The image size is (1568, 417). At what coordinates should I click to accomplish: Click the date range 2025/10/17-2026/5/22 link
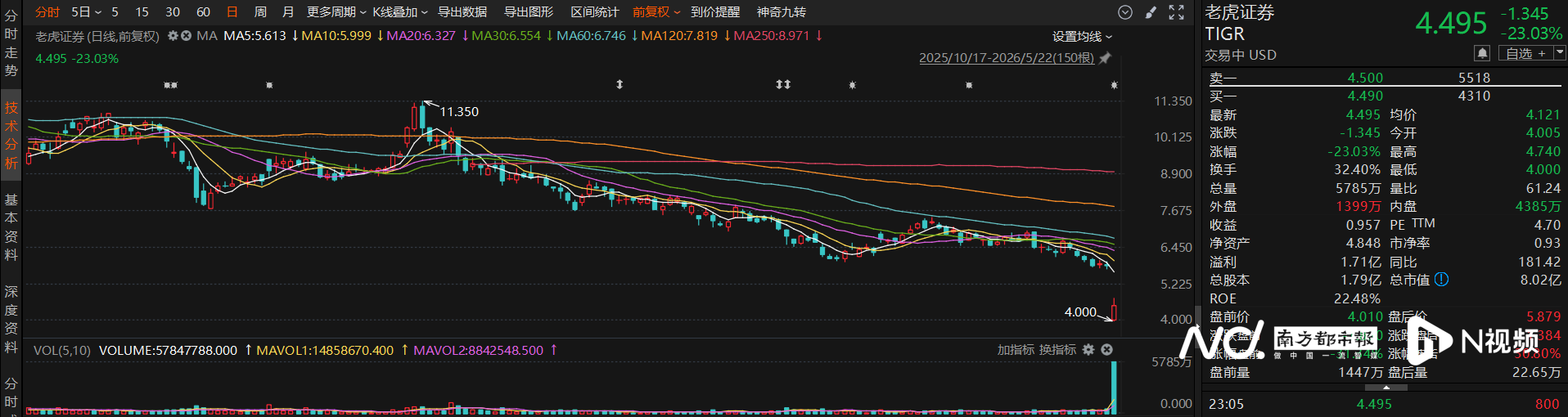coord(1007,58)
